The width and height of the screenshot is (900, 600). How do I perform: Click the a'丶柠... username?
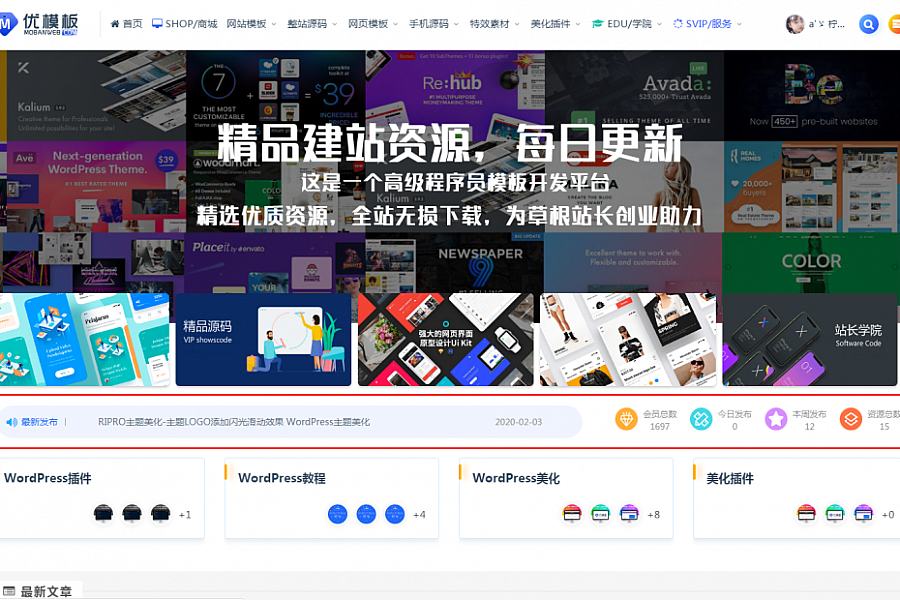click(827, 24)
